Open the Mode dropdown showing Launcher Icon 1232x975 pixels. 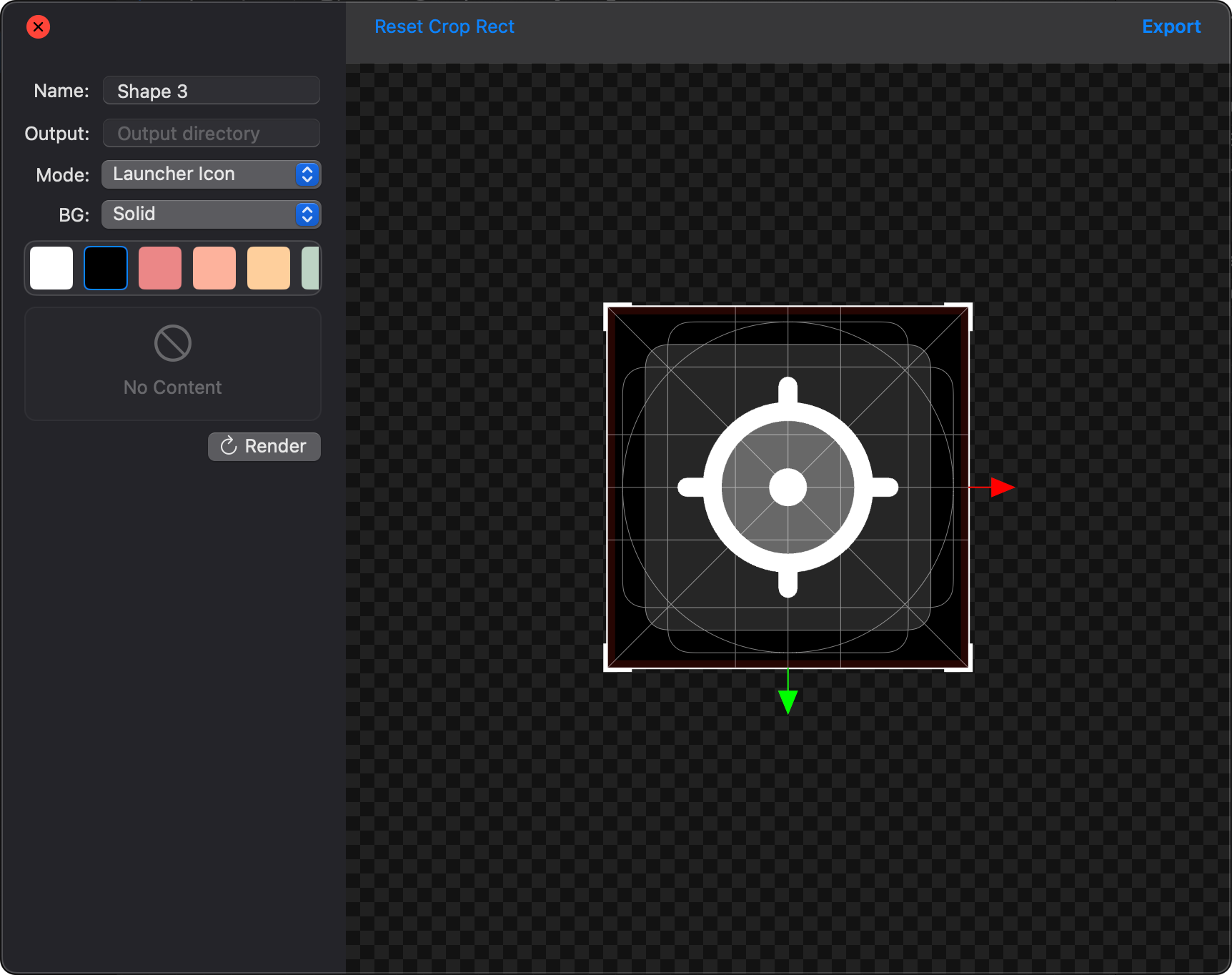coord(212,174)
